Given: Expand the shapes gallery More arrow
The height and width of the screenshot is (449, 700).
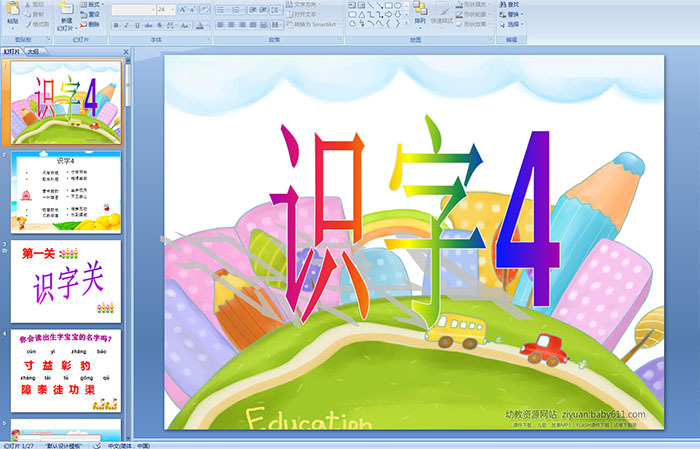Looking at the screenshot, I should (406, 23).
